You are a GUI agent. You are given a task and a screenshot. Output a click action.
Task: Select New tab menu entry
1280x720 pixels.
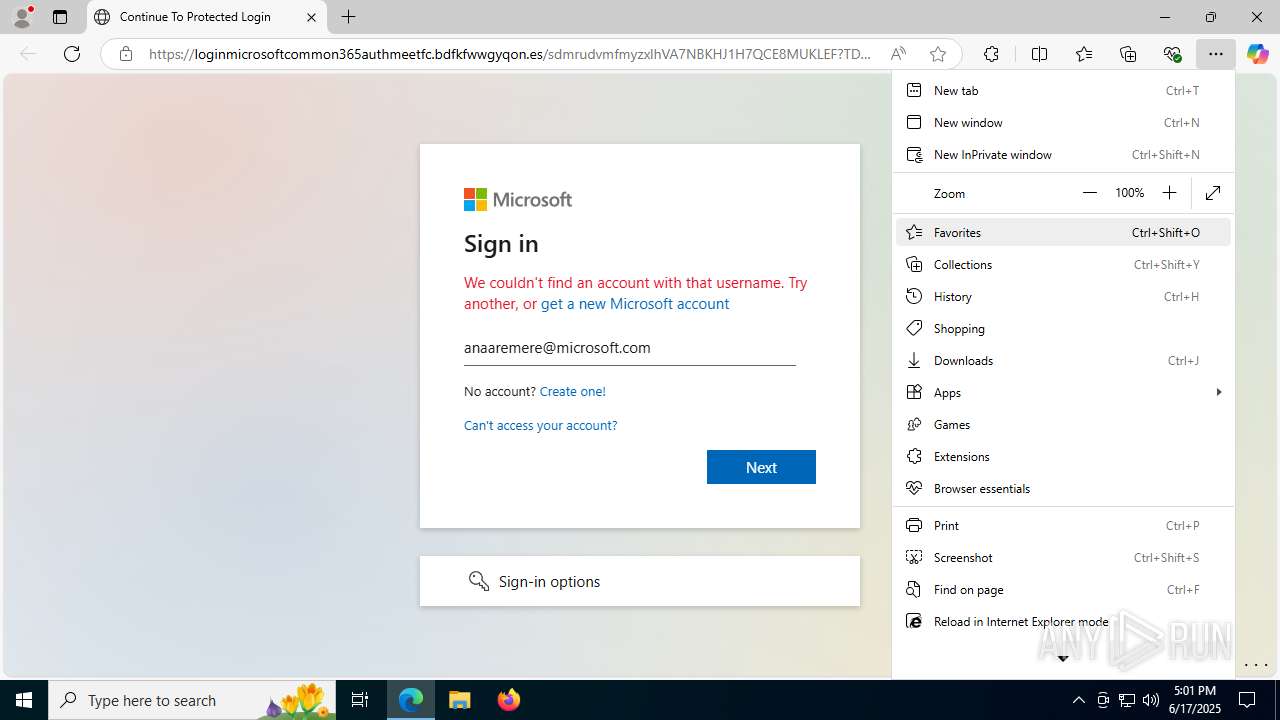(1063, 90)
